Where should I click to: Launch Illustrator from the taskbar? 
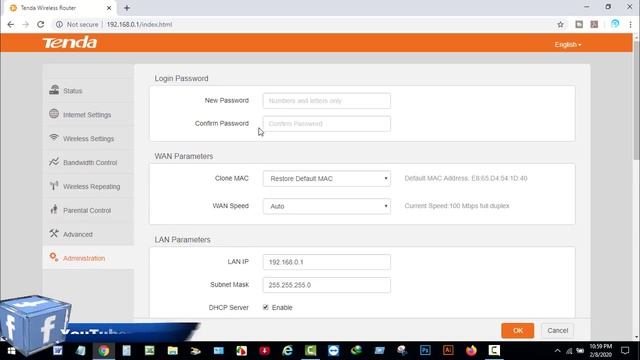(448, 351)
